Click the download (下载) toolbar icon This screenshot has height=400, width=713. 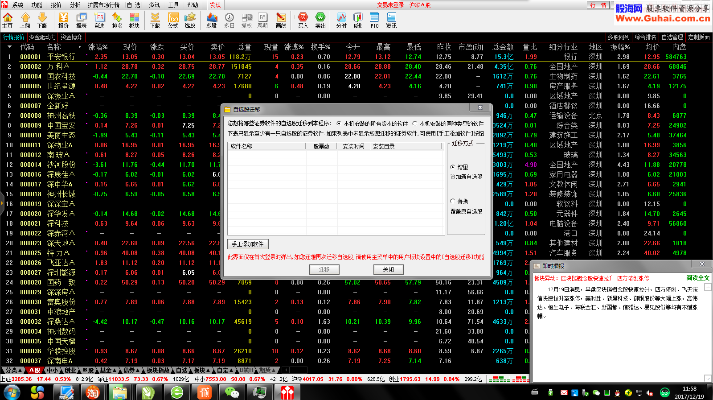[x=155, y=20]
